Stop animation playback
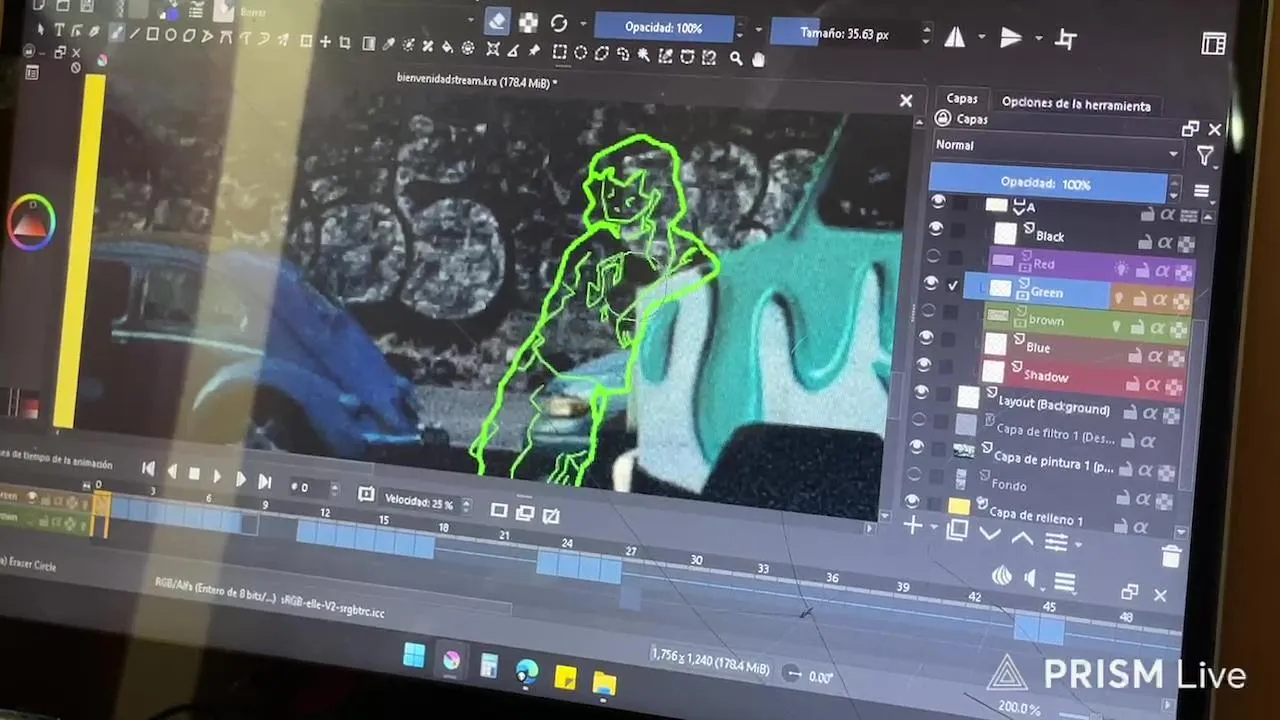Image resolution: width=1280 pixels, height=720 pixels. point(195,474)
